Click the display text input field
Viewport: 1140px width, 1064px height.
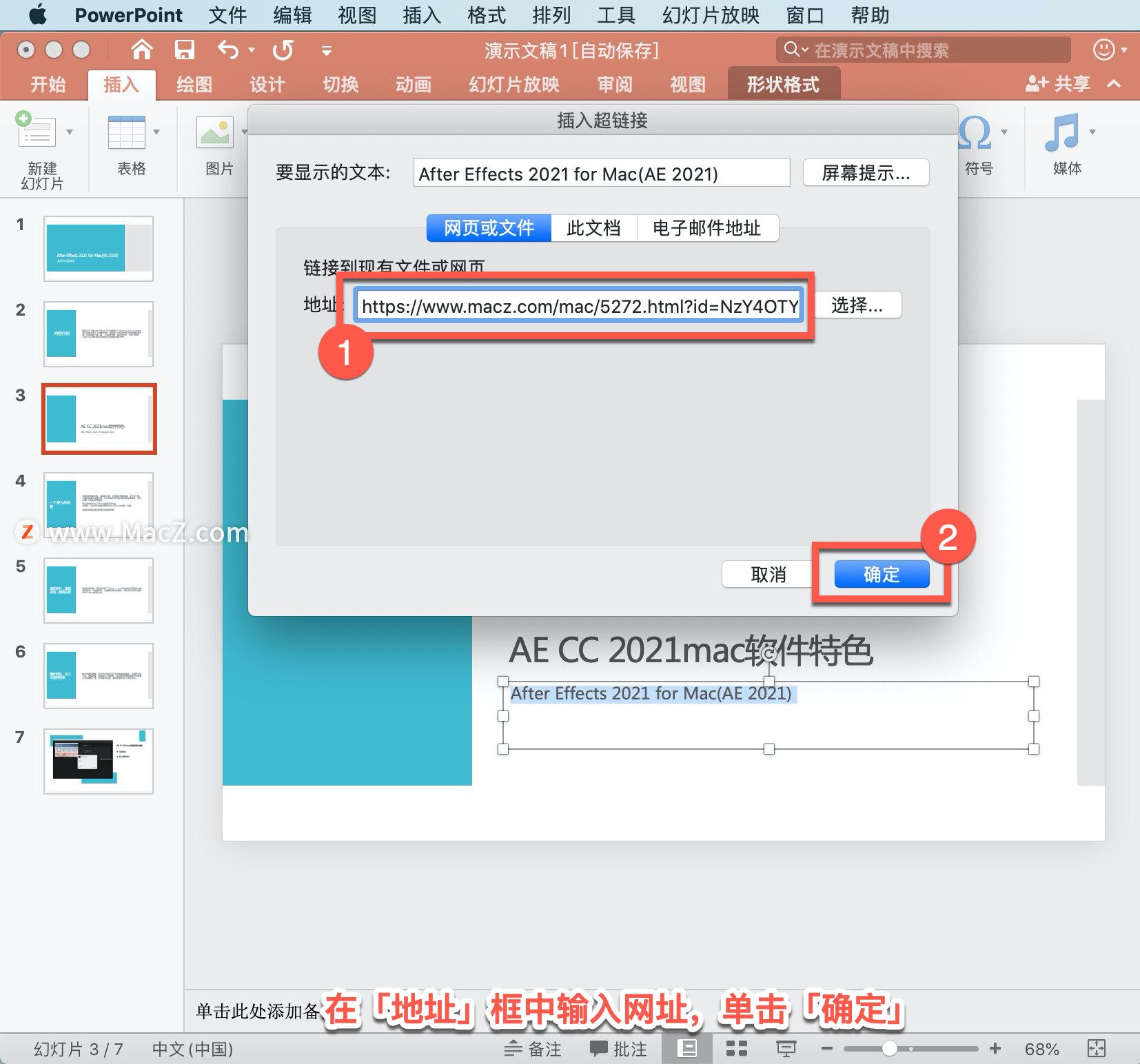coord(602,173)
